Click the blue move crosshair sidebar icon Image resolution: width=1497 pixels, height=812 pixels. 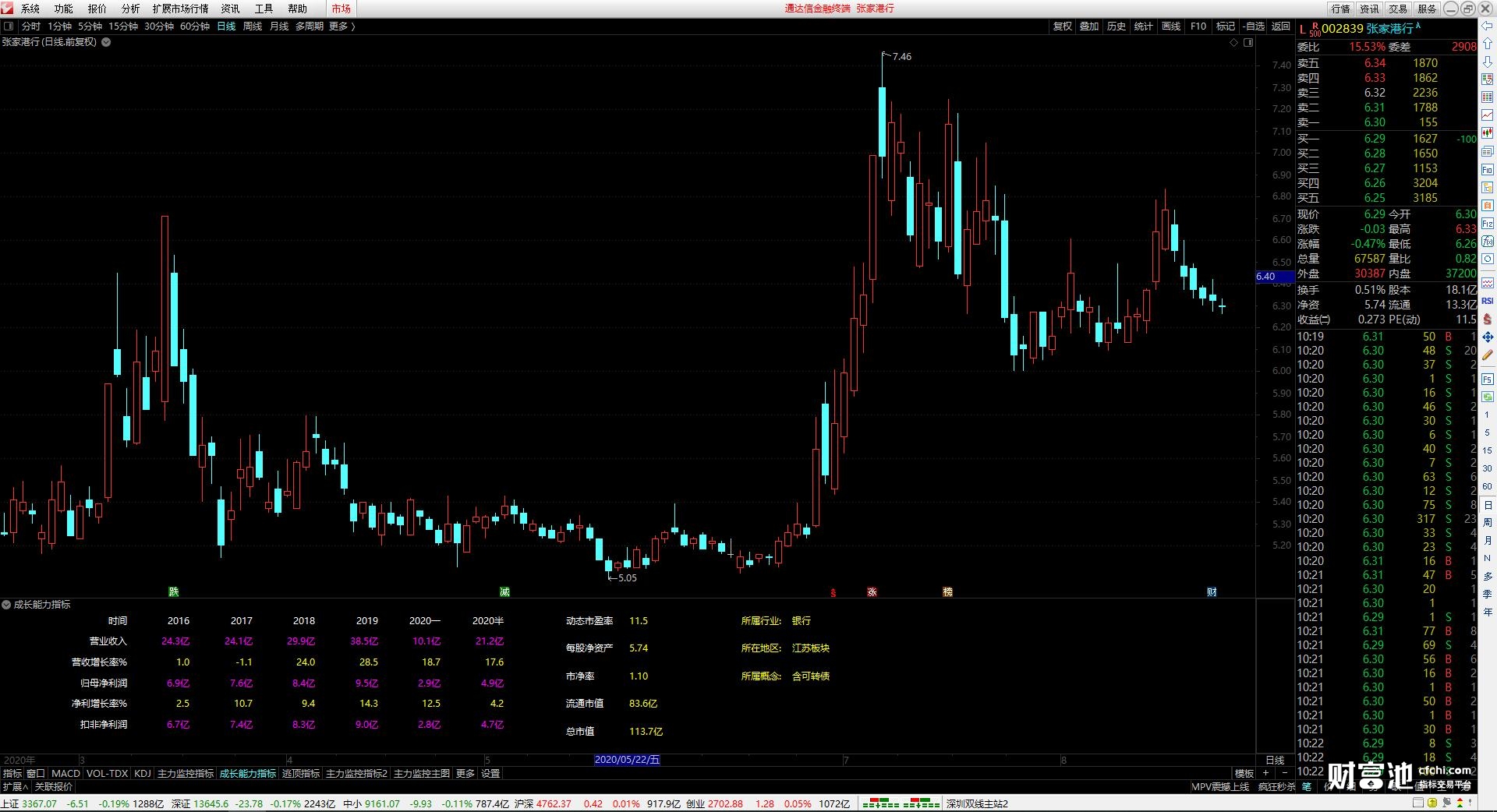1488,337
